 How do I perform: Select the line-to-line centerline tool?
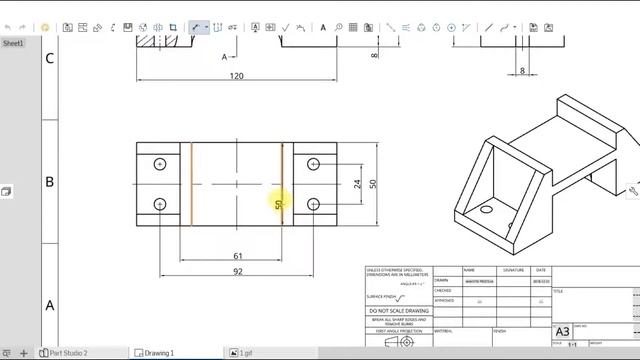[x=406, y=27]
